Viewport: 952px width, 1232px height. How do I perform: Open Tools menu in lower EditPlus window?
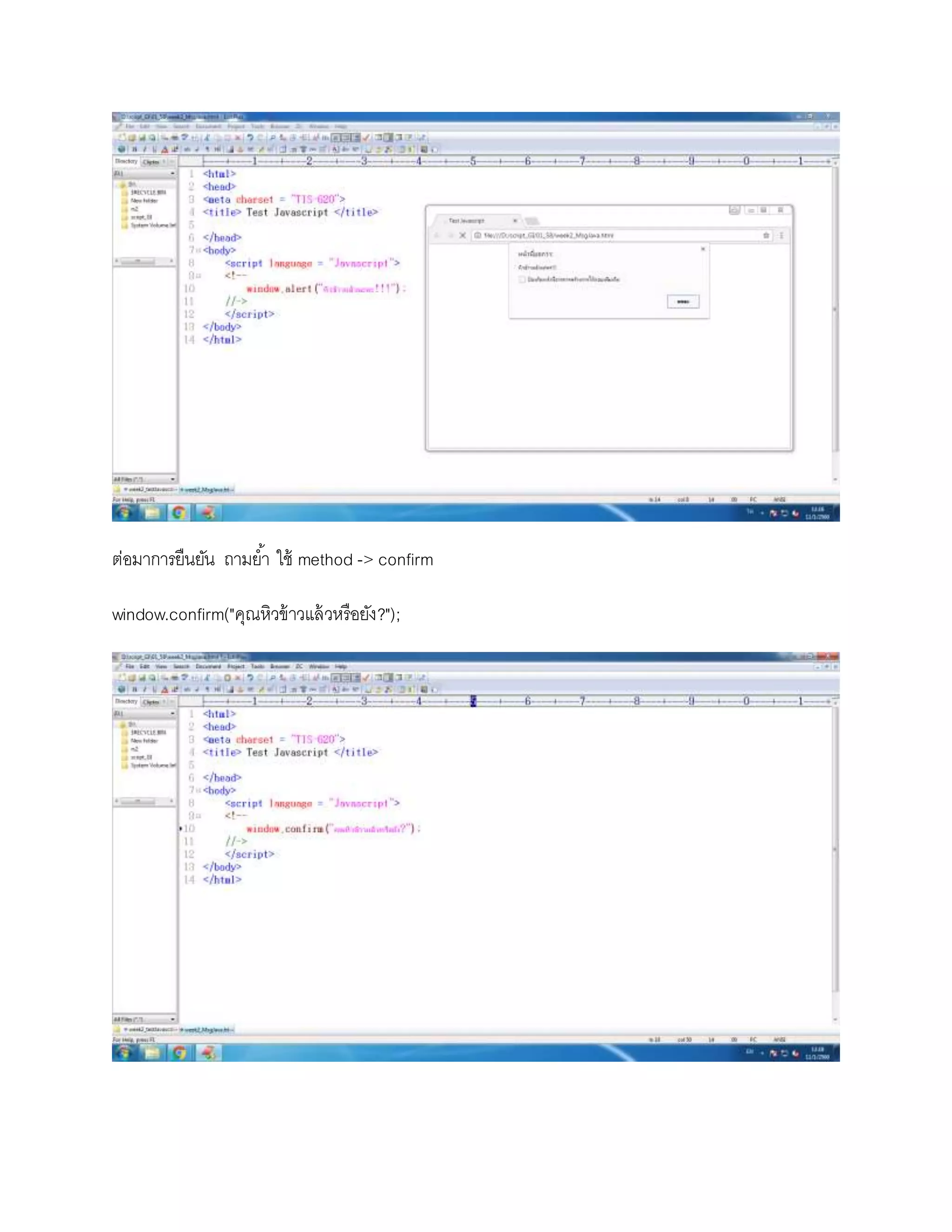pyautogui.click(x=257, y=666)
